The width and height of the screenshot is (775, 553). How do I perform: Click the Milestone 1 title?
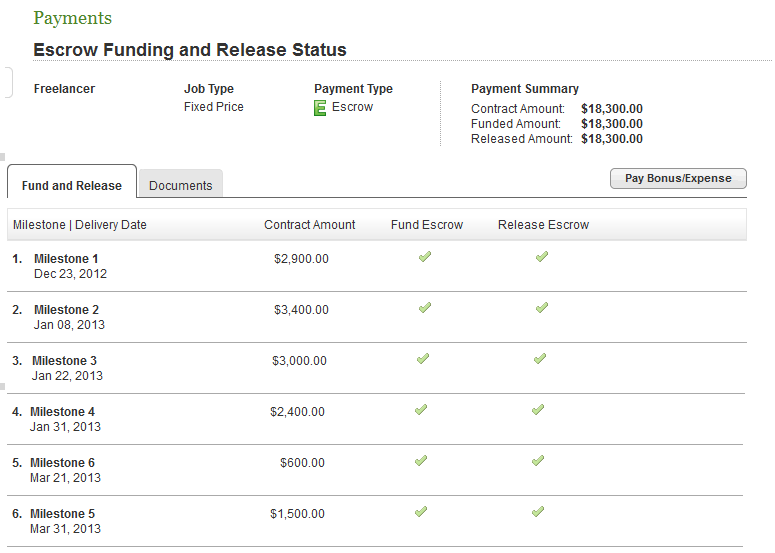click(x=66, y=259)
